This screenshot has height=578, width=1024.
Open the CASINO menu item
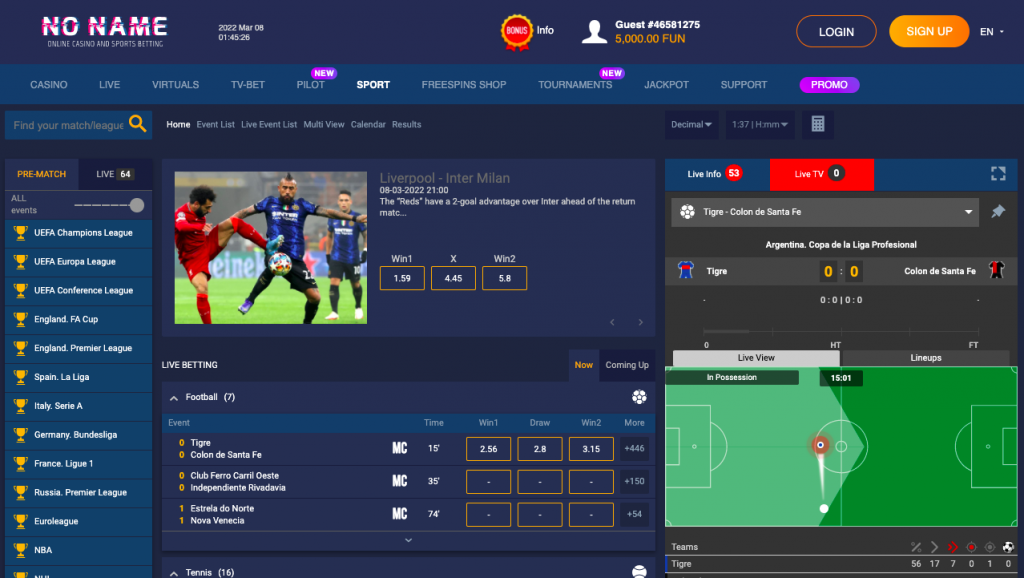tap(48, 85)
